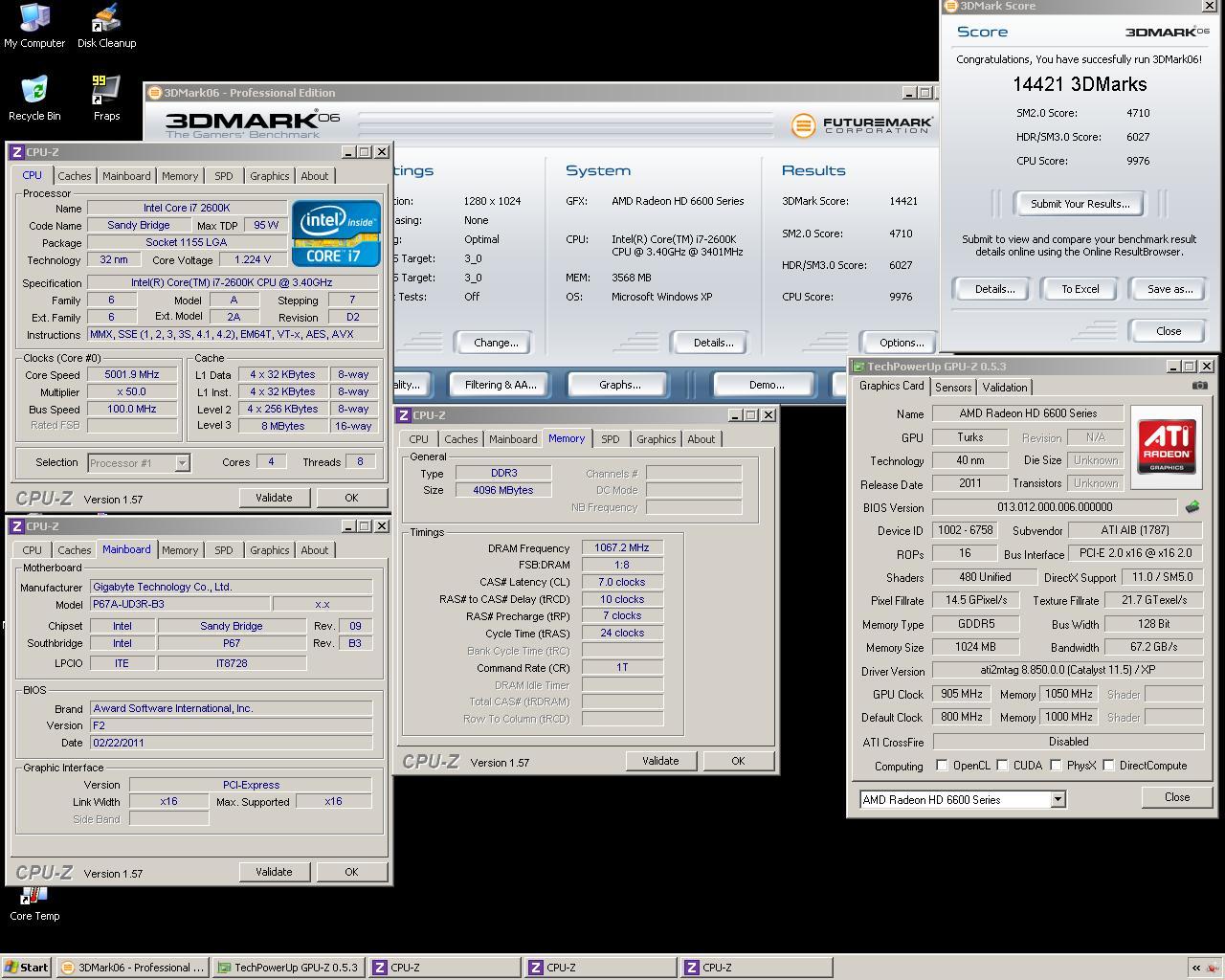
Task: Click Details... under System in 3DMark06
Action: click(713, 343)
